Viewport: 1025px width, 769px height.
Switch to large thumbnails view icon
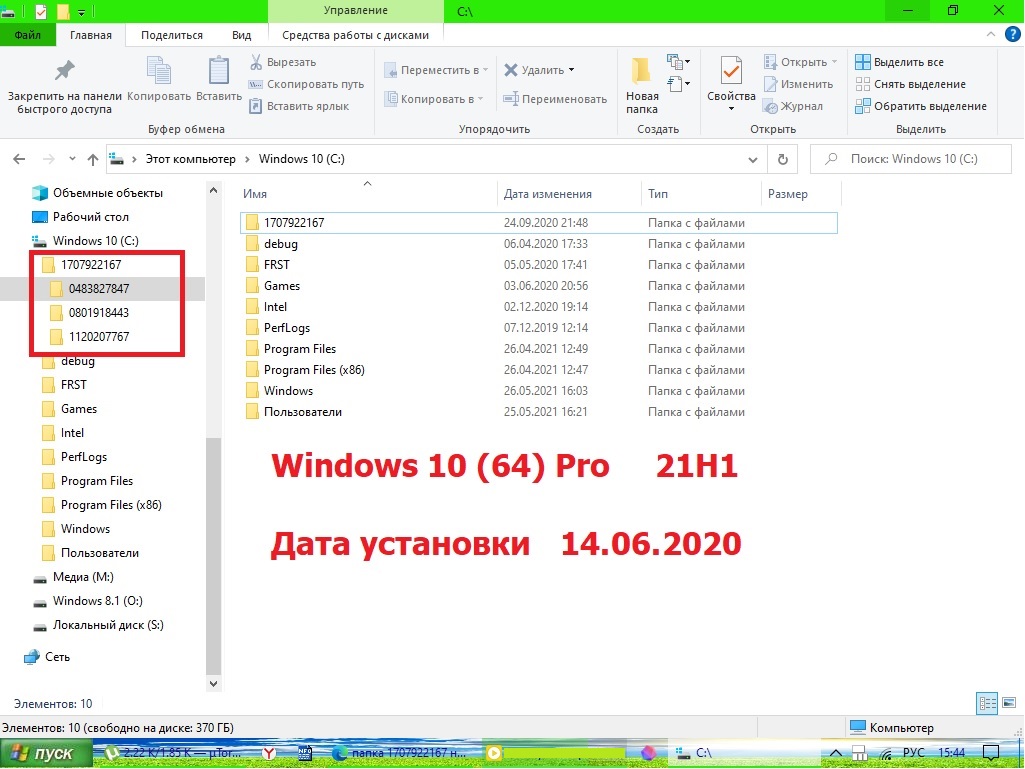pyautogui.click(x=1009, y=704)
